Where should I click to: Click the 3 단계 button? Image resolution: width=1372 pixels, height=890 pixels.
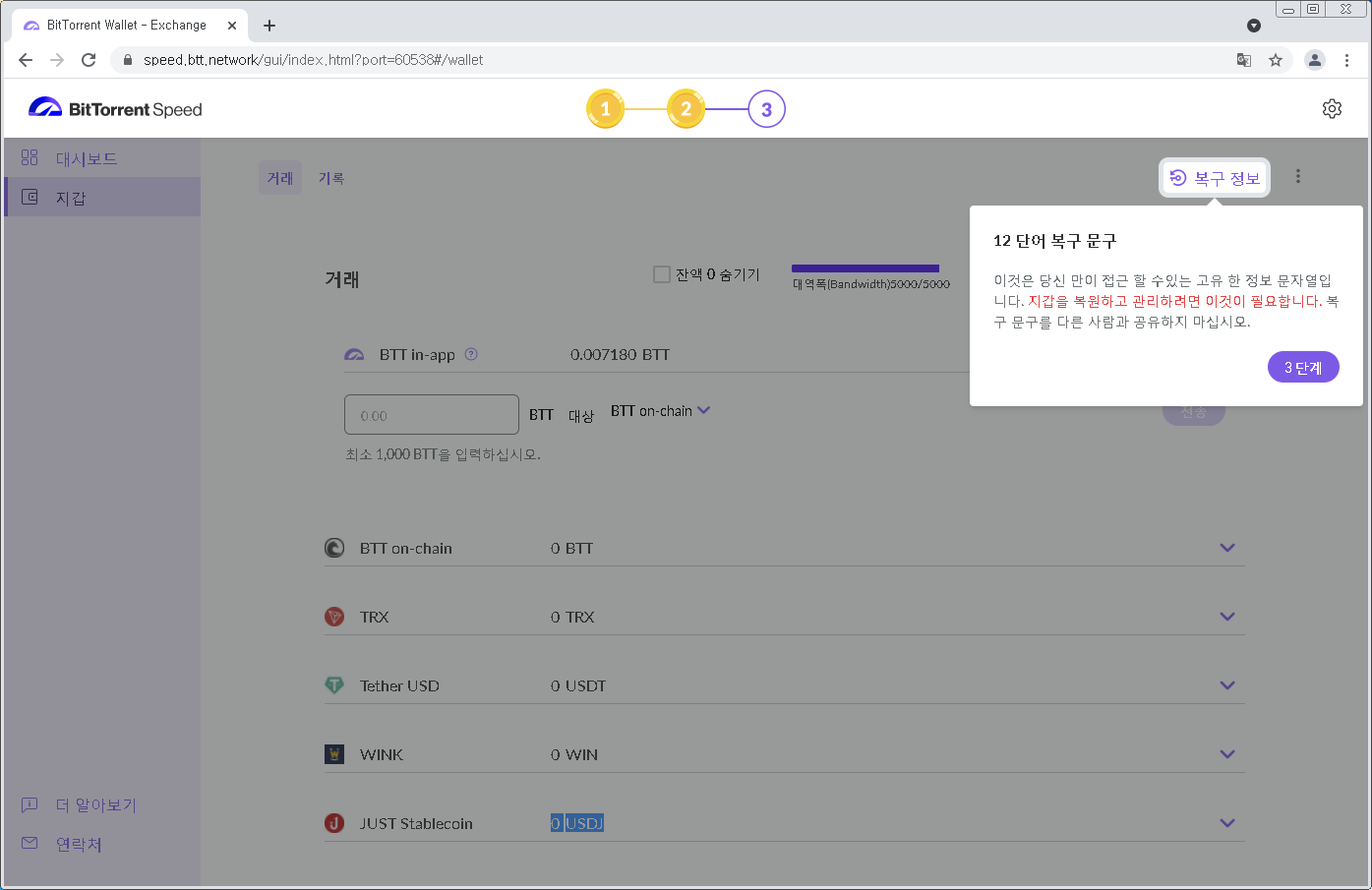point(1303,367)
